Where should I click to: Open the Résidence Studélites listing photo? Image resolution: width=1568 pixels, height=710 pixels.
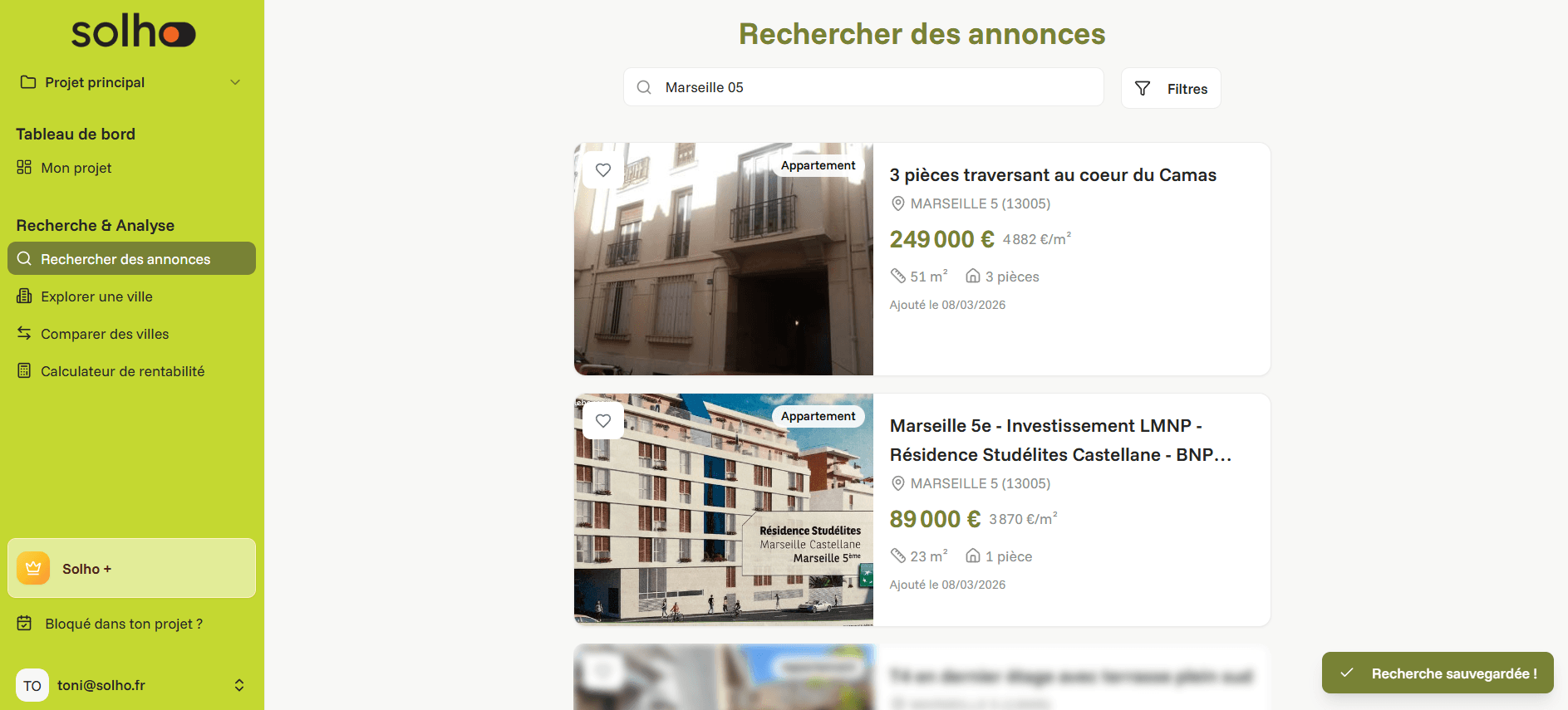pyautogui.click(x=724, y=510)
